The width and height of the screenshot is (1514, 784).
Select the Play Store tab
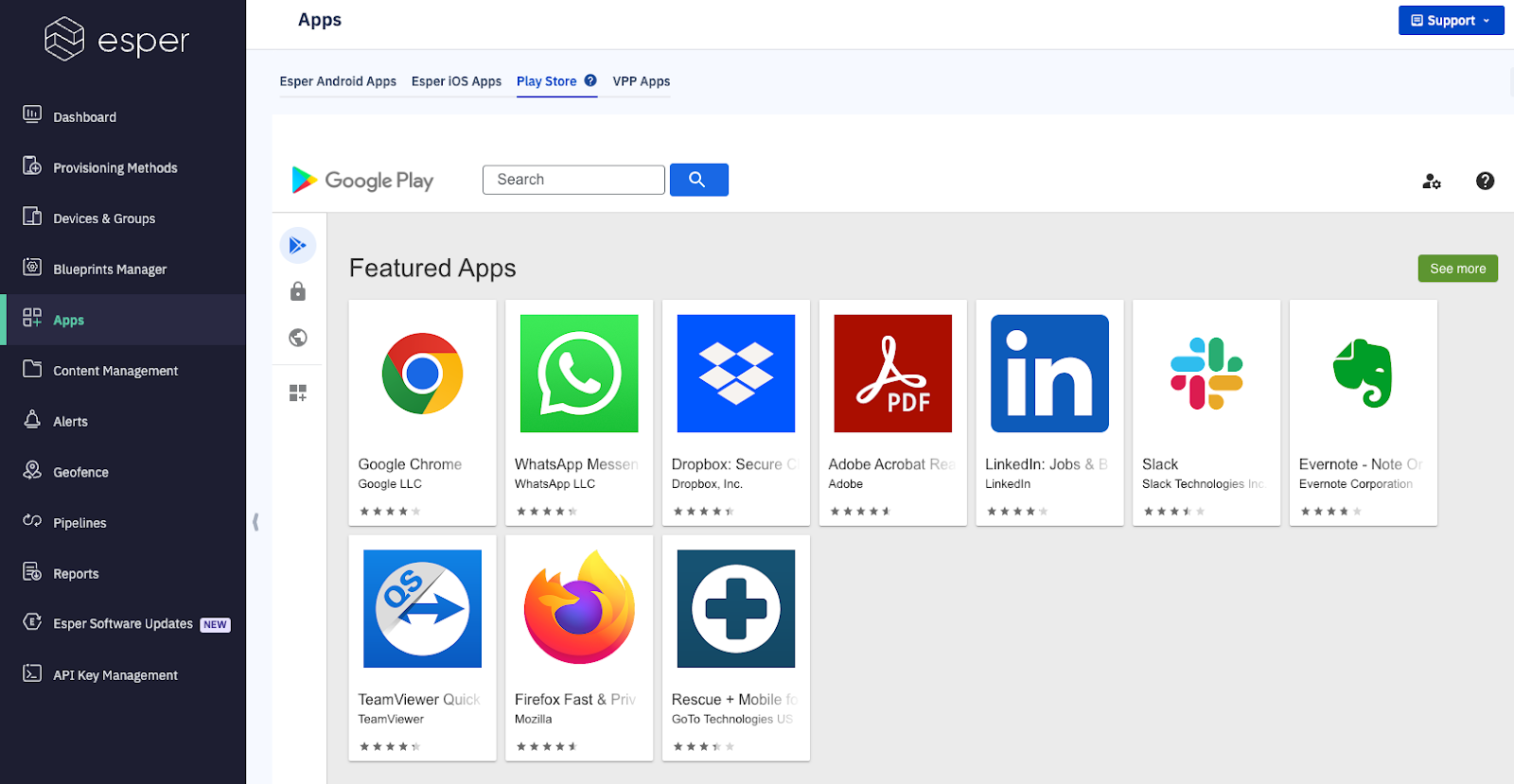[x=546, y=81]
